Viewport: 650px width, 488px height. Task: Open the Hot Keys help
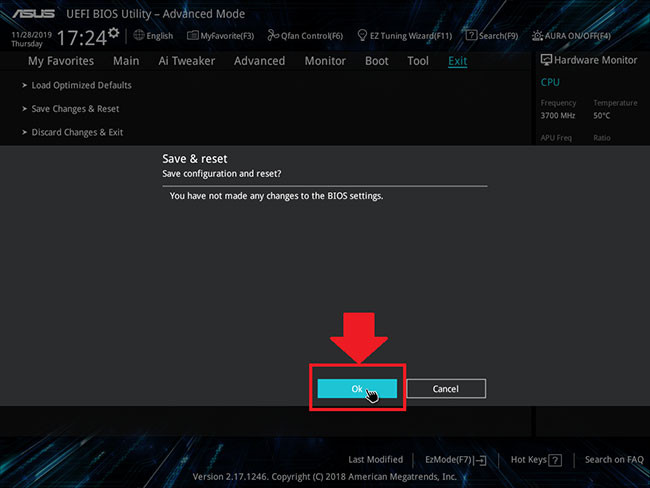click(x=536, y=459)
